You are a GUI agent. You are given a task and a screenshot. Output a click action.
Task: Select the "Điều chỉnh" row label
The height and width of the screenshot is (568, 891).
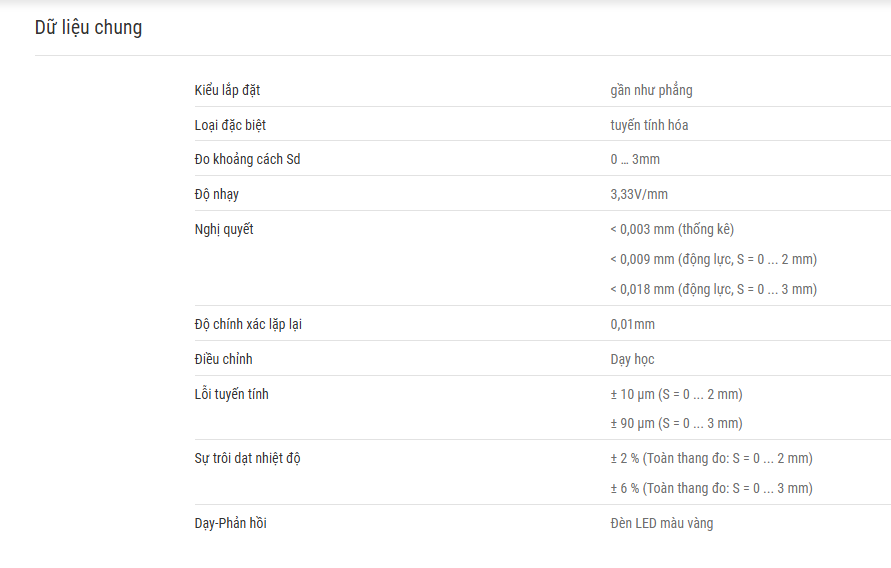click(x=223, y=359)
